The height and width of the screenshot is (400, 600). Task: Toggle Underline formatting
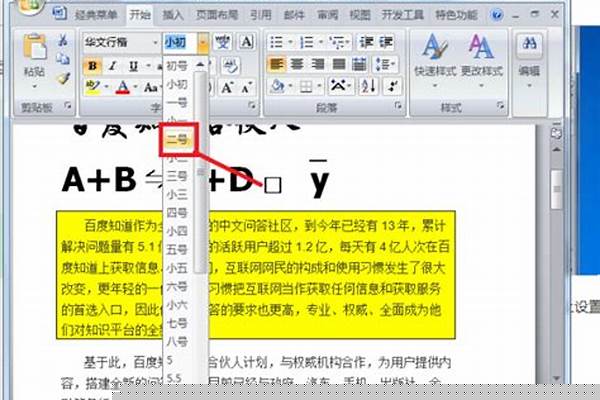point(133,66)
